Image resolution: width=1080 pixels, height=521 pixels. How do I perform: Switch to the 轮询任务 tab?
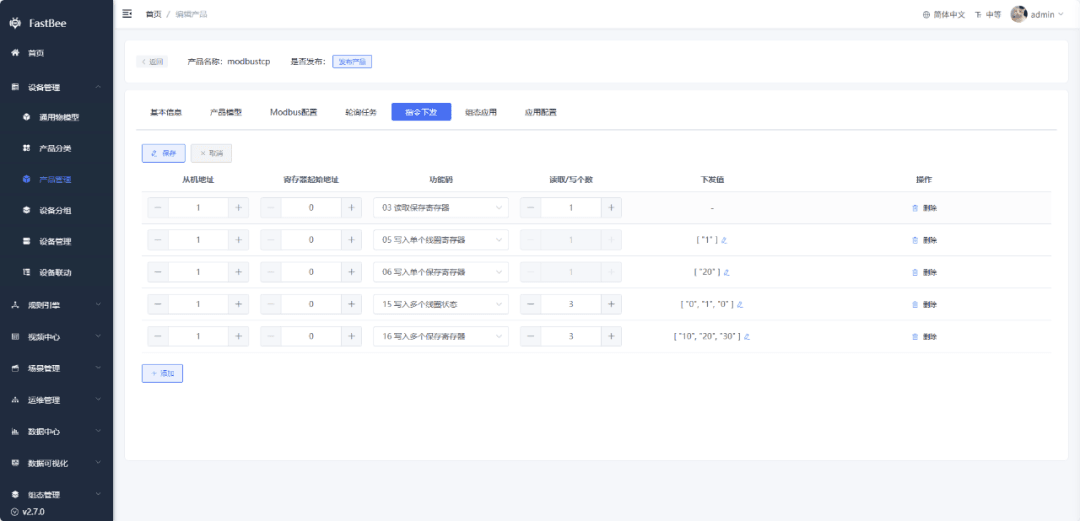pos(361,112)
